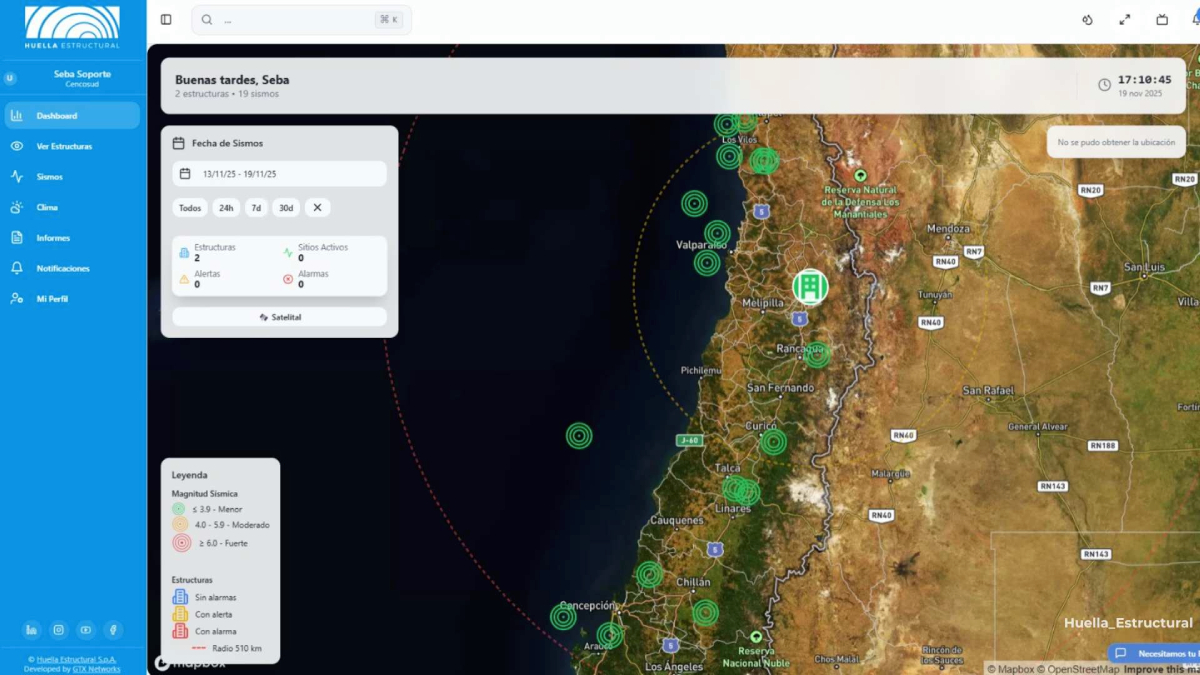This screenshot has height=675, width=1200.
Task: Open the LinkedIn social icon
Action: click(32, 630)
